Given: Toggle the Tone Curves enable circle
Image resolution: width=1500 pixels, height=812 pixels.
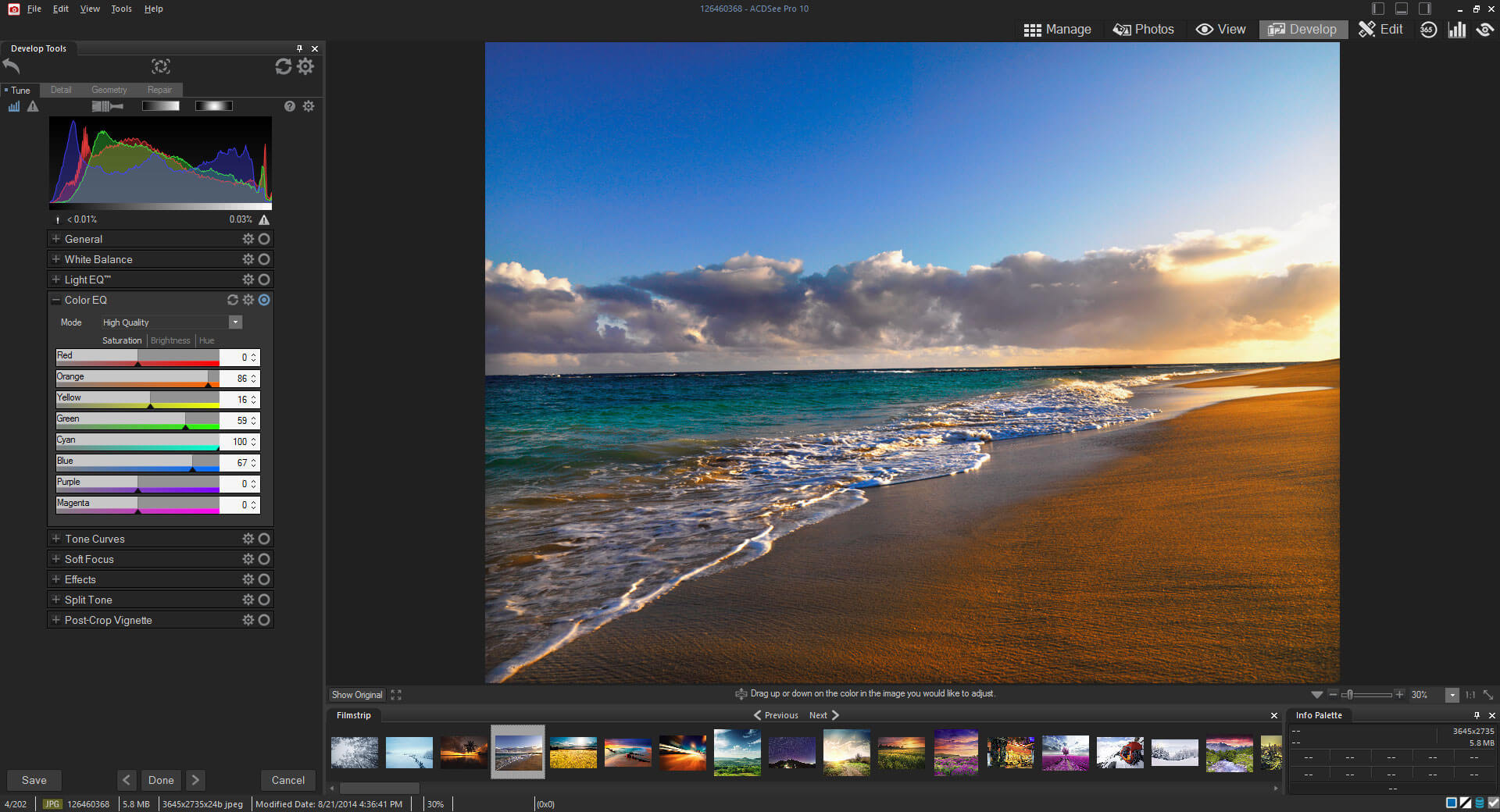Looking at the screenshot, I should [263, 539].
